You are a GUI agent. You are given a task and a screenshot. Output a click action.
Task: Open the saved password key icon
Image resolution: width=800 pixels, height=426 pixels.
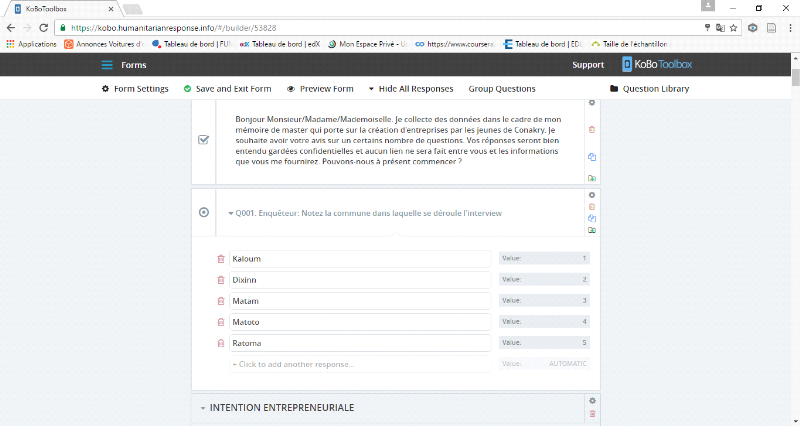(707, 28)
